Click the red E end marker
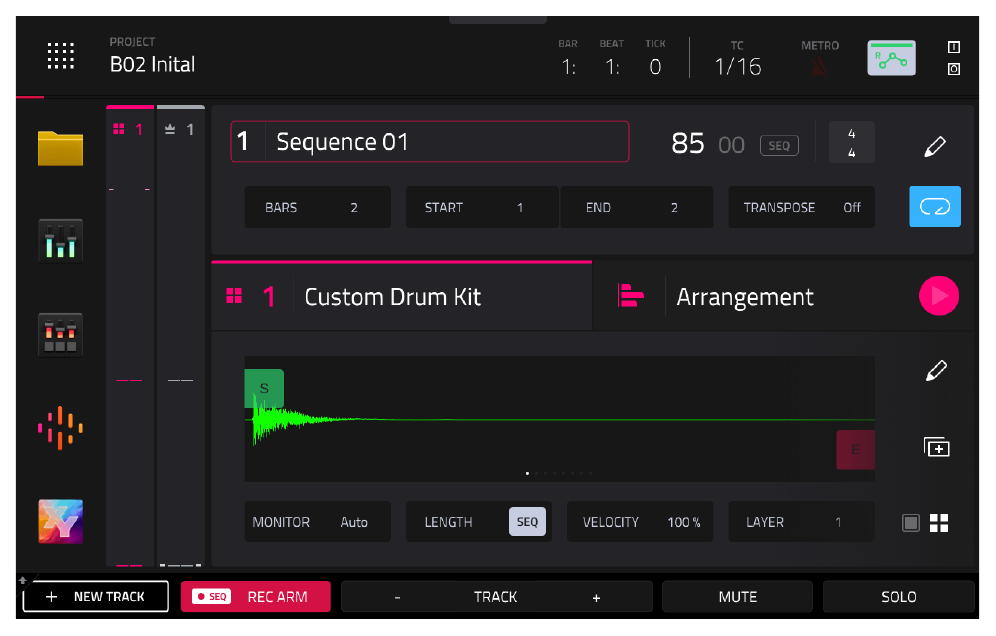This screenshot has height=636, width=996. (856, 449)
